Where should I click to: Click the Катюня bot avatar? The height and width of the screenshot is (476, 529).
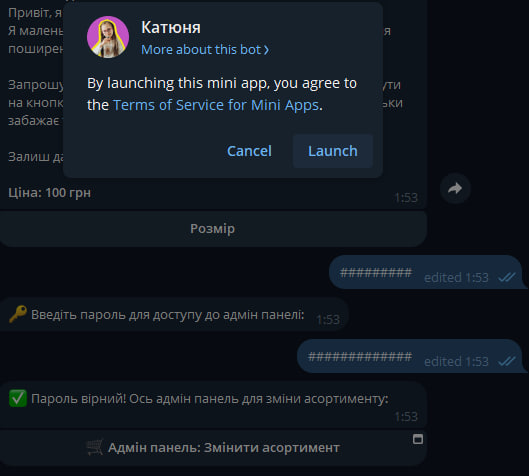pos(108,37)
